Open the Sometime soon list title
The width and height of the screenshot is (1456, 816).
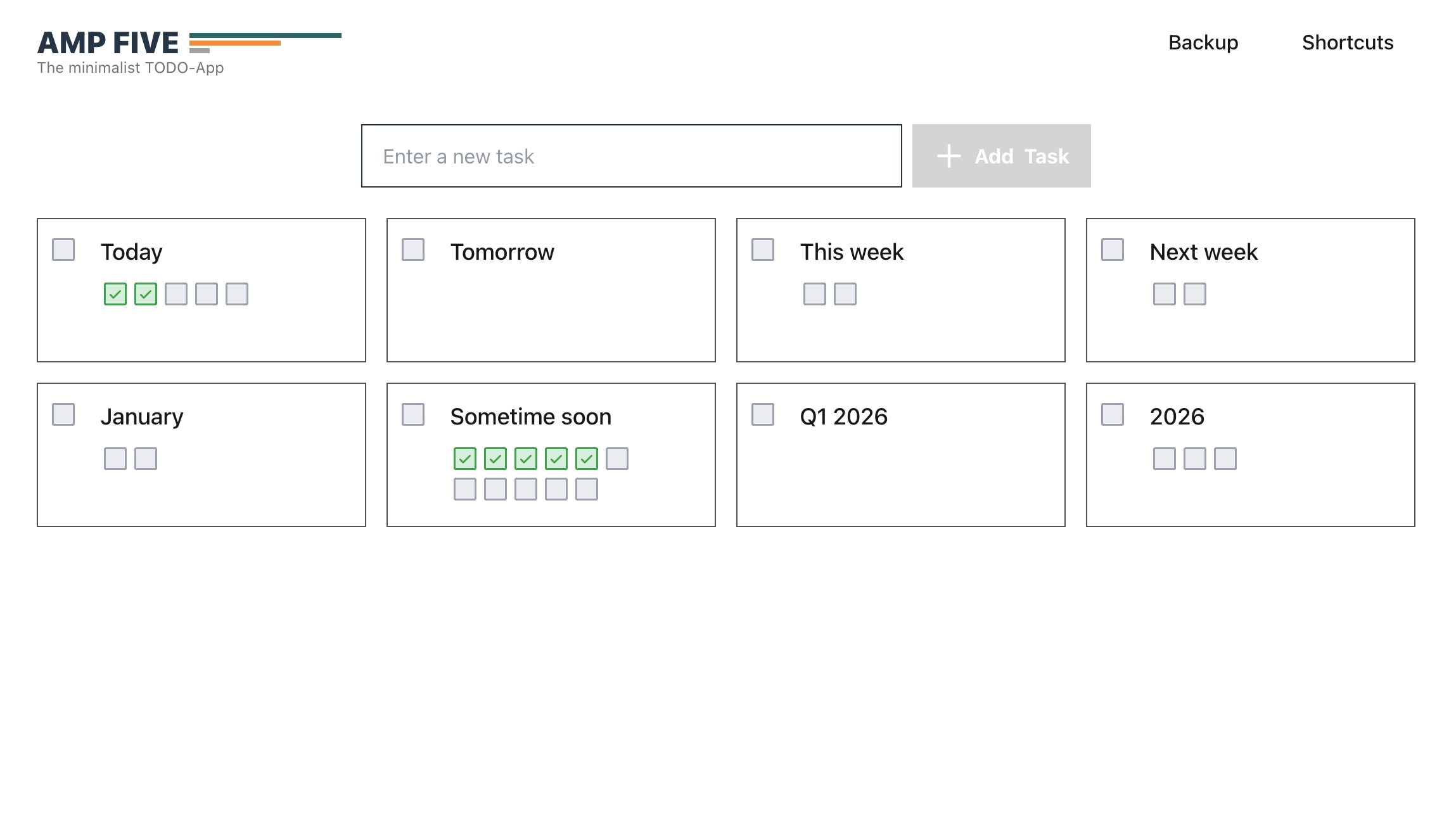click(530, 417)
